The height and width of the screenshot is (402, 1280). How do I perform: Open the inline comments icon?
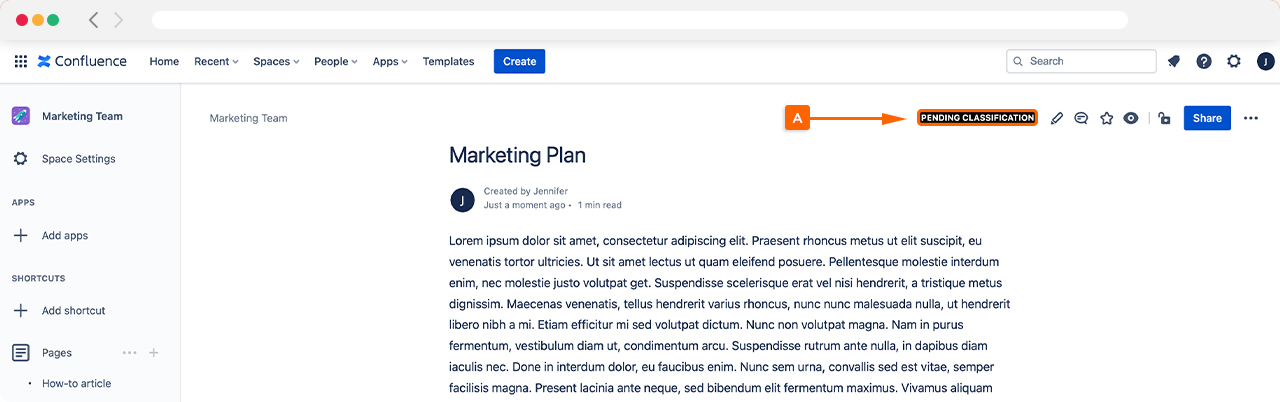pyautogui.click(x=1081, y=118)
